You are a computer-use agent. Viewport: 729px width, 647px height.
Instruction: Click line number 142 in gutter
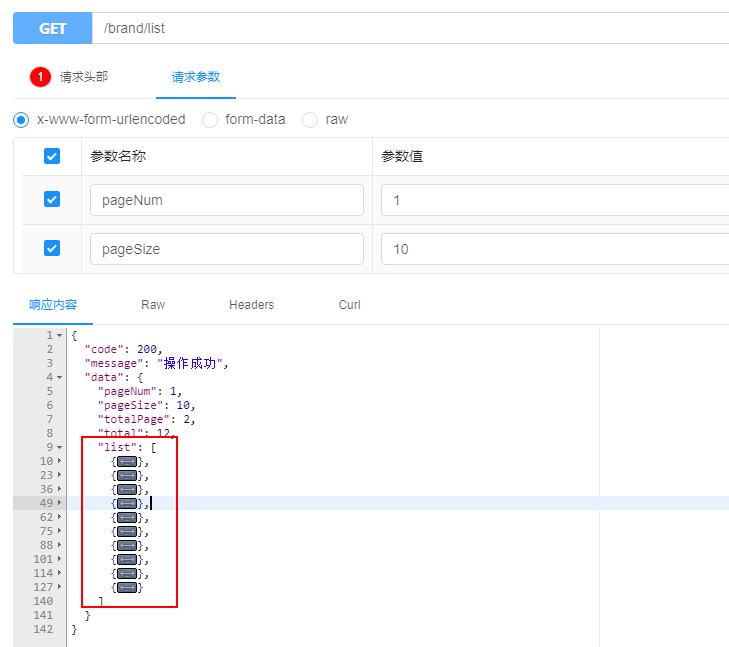tap(43, 629)
